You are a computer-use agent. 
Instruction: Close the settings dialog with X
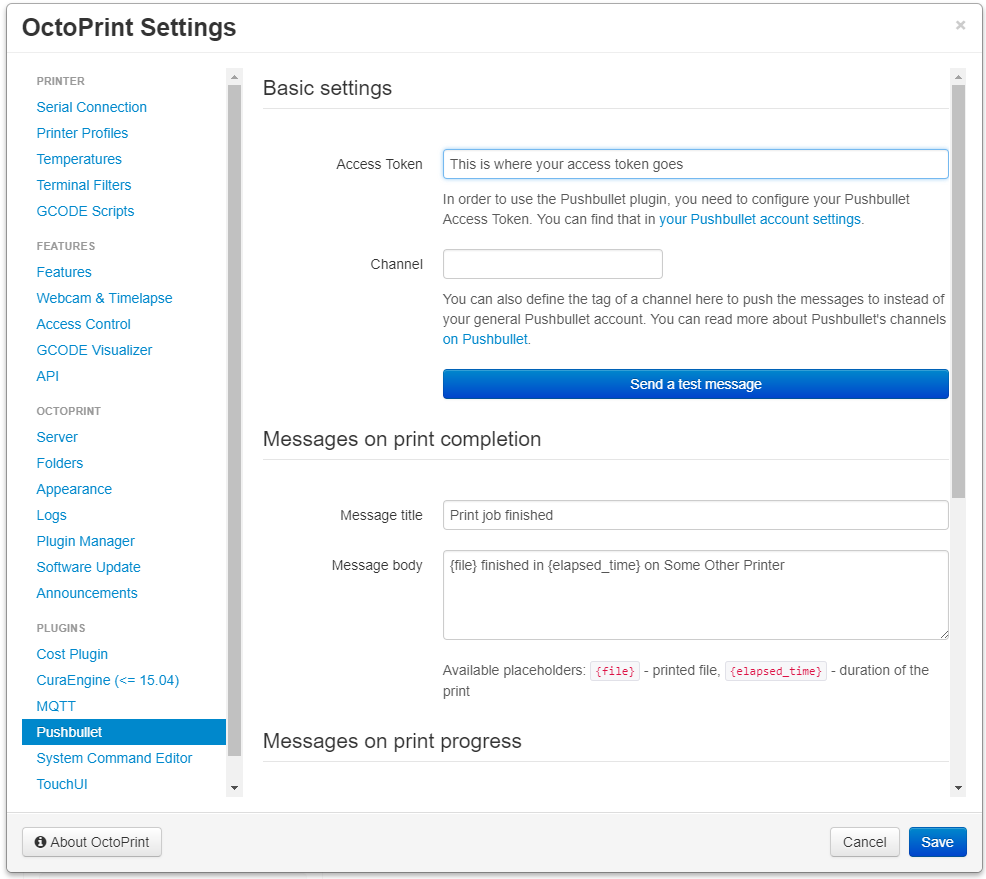click(960, 26)
